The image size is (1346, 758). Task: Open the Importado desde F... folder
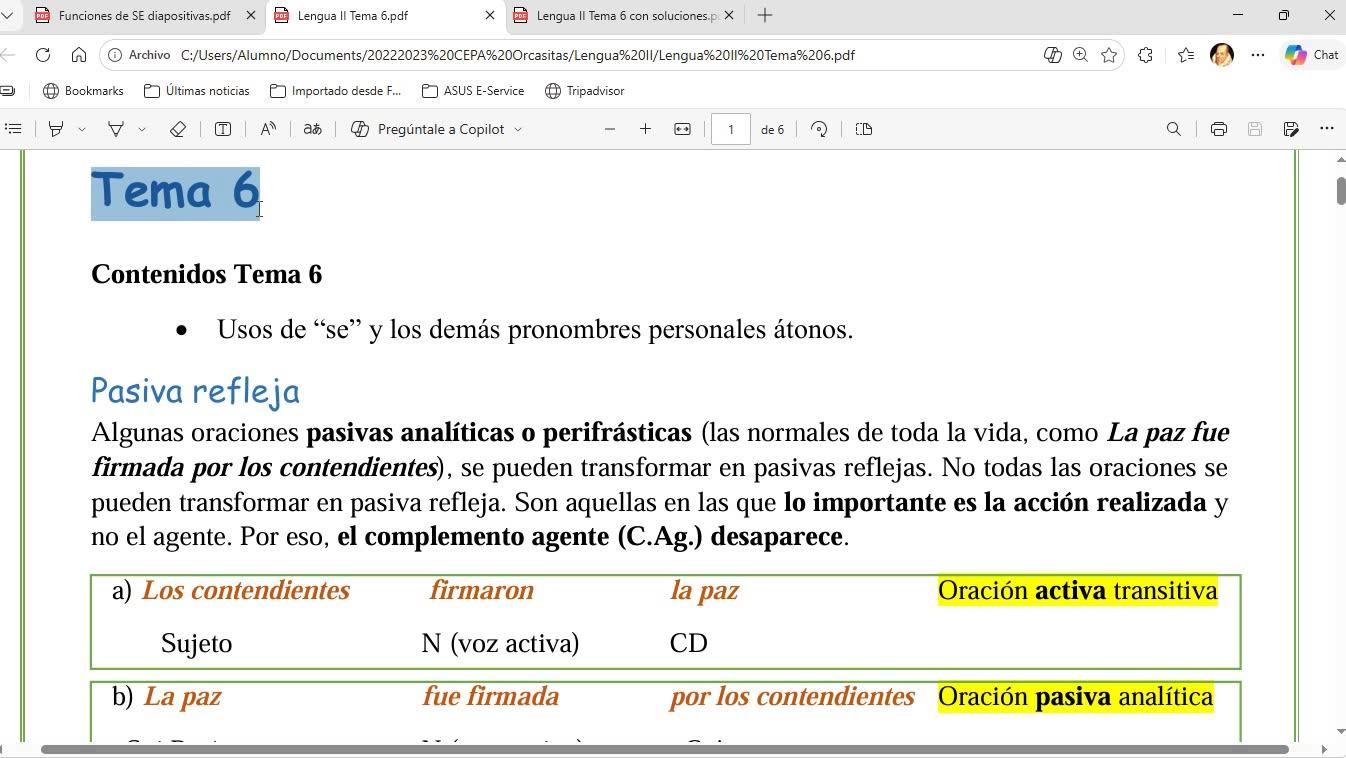pyautogui.click(x=336, y=91)
